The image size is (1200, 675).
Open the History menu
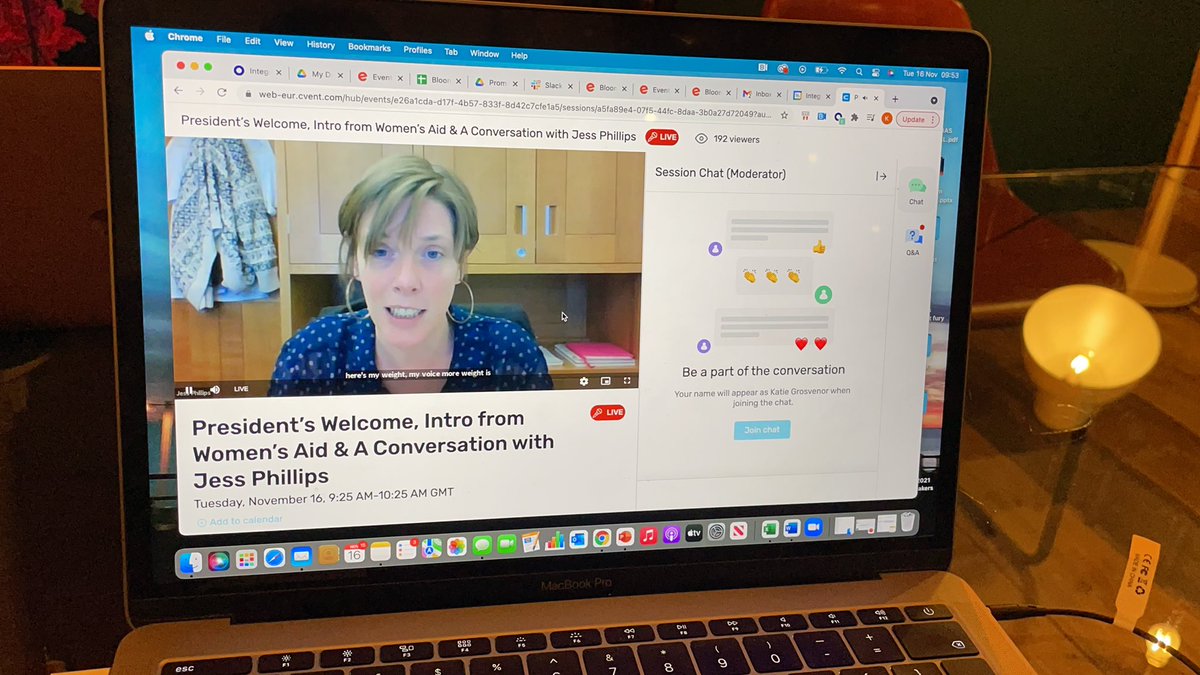point(321,45)
